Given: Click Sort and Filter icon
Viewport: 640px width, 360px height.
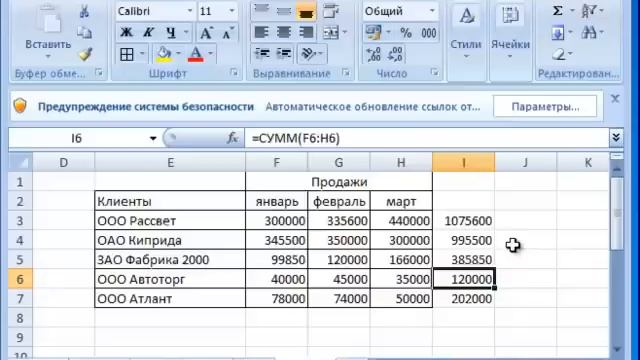Looking at the screenshot, I should (589, 11).
